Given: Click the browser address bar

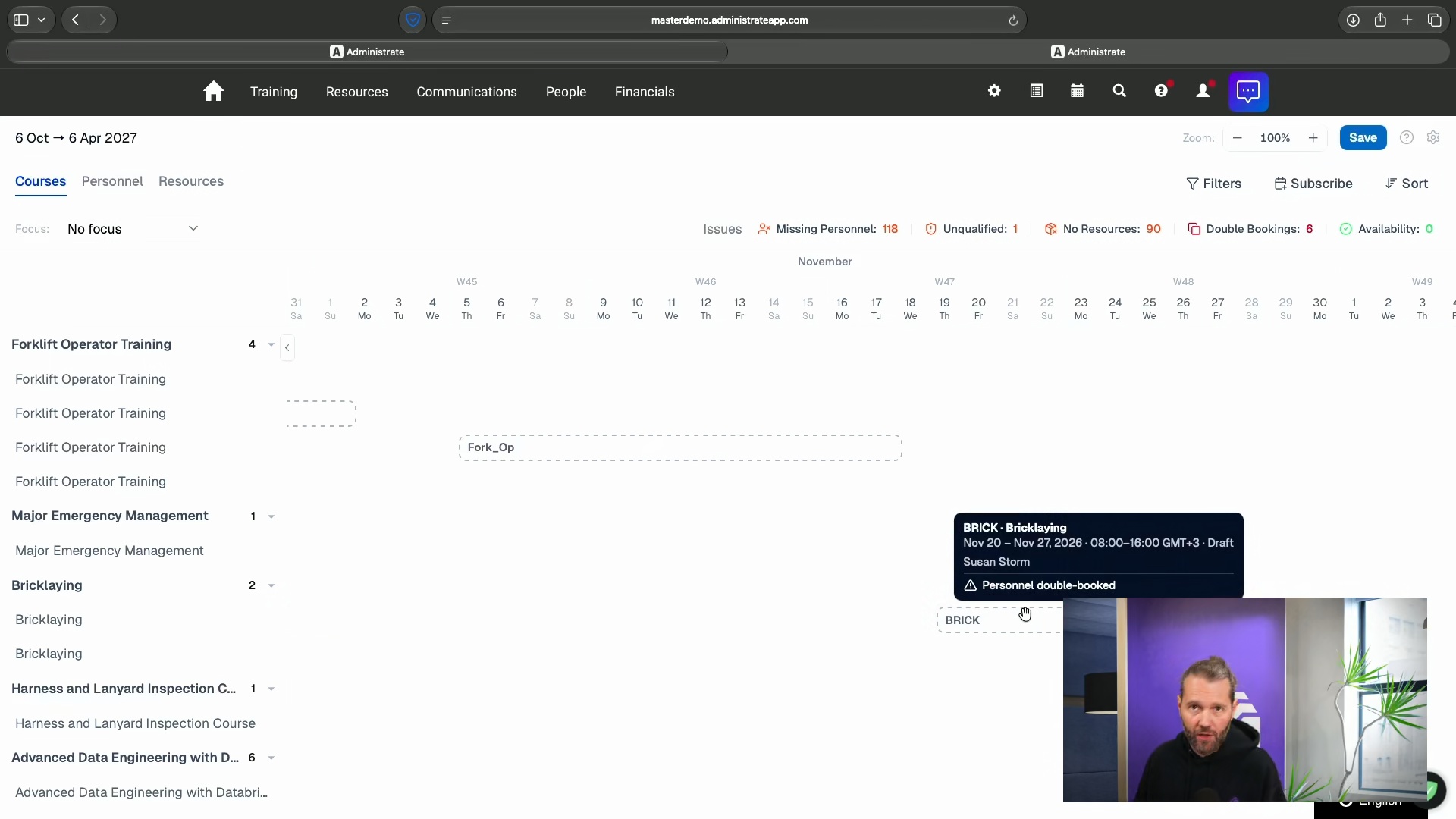Looking at the screenshot, I should point(729,20).
